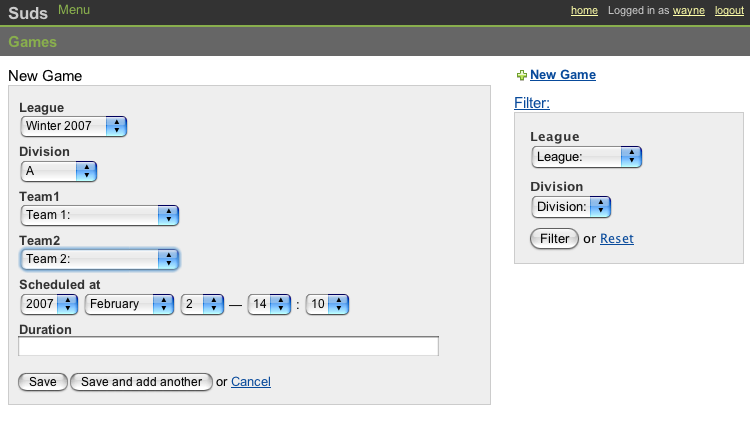Open the Menu item in header
Screen dimensions: 750x427
click(x=74, y=10)
